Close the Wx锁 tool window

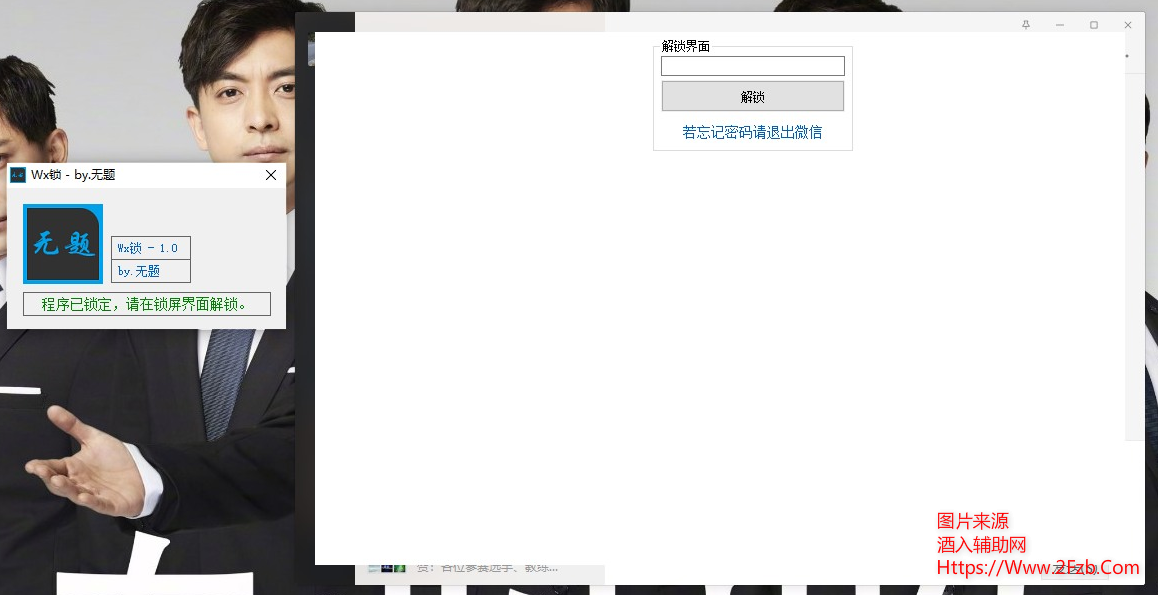pyautogui.click(x=271, y=175)
